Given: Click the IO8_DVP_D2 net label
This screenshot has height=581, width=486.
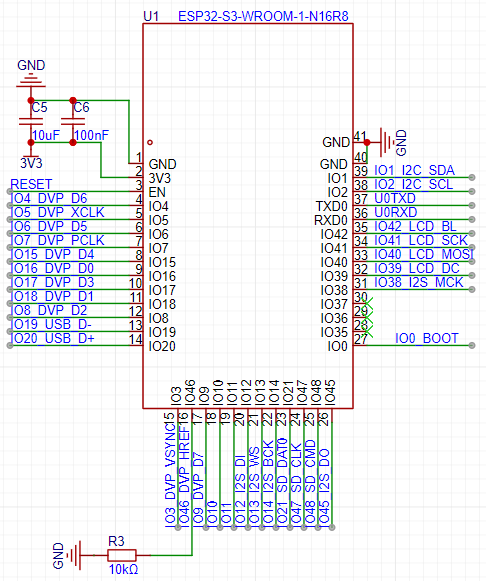Looking at the screenshot, I should click(x=49, y=310).
